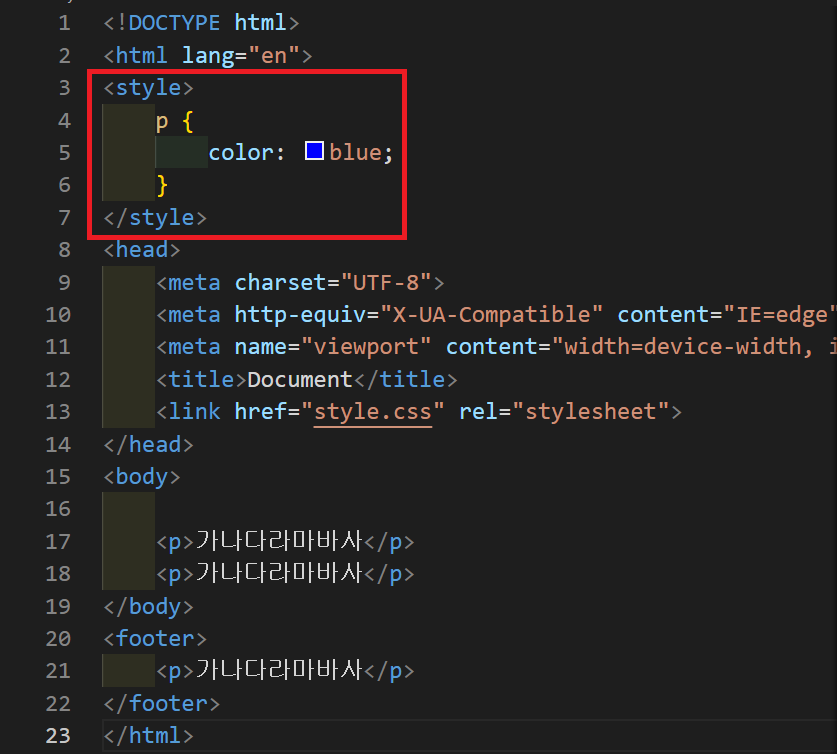The width and height of the screenshot is (837, 754).
Task: Click the "en" lang value on line 2
Action: tap(274, 56)
